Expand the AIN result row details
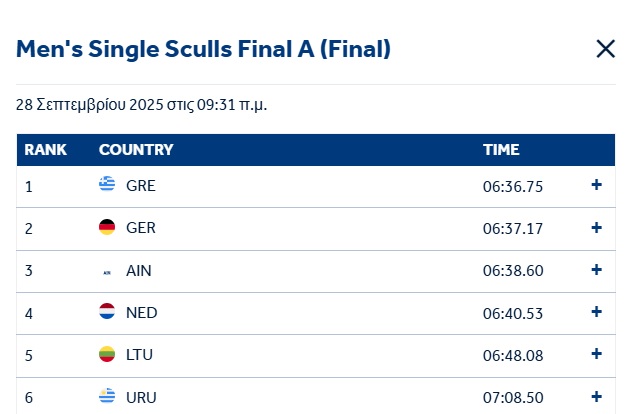The height and width of the screenshot is (414, 629). [597, 270]
